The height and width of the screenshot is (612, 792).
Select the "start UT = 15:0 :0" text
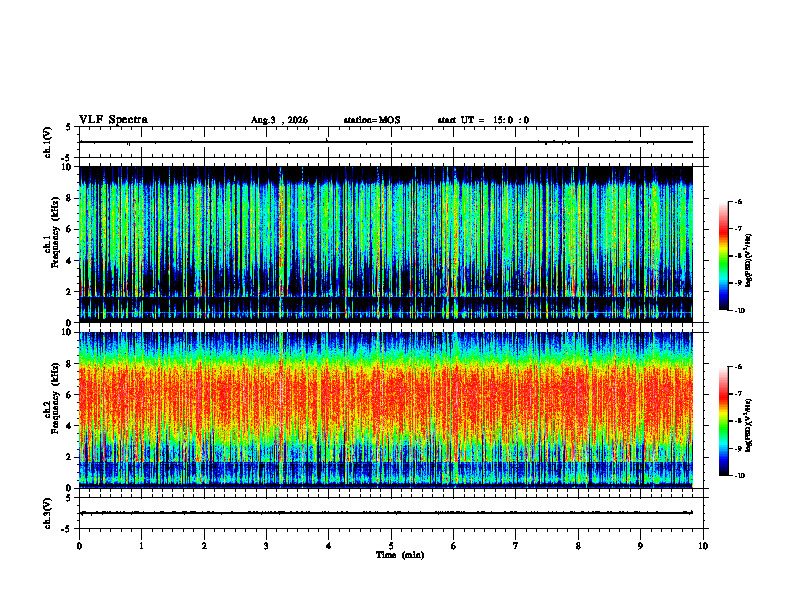pyautogui.click(x=483, y=120)
